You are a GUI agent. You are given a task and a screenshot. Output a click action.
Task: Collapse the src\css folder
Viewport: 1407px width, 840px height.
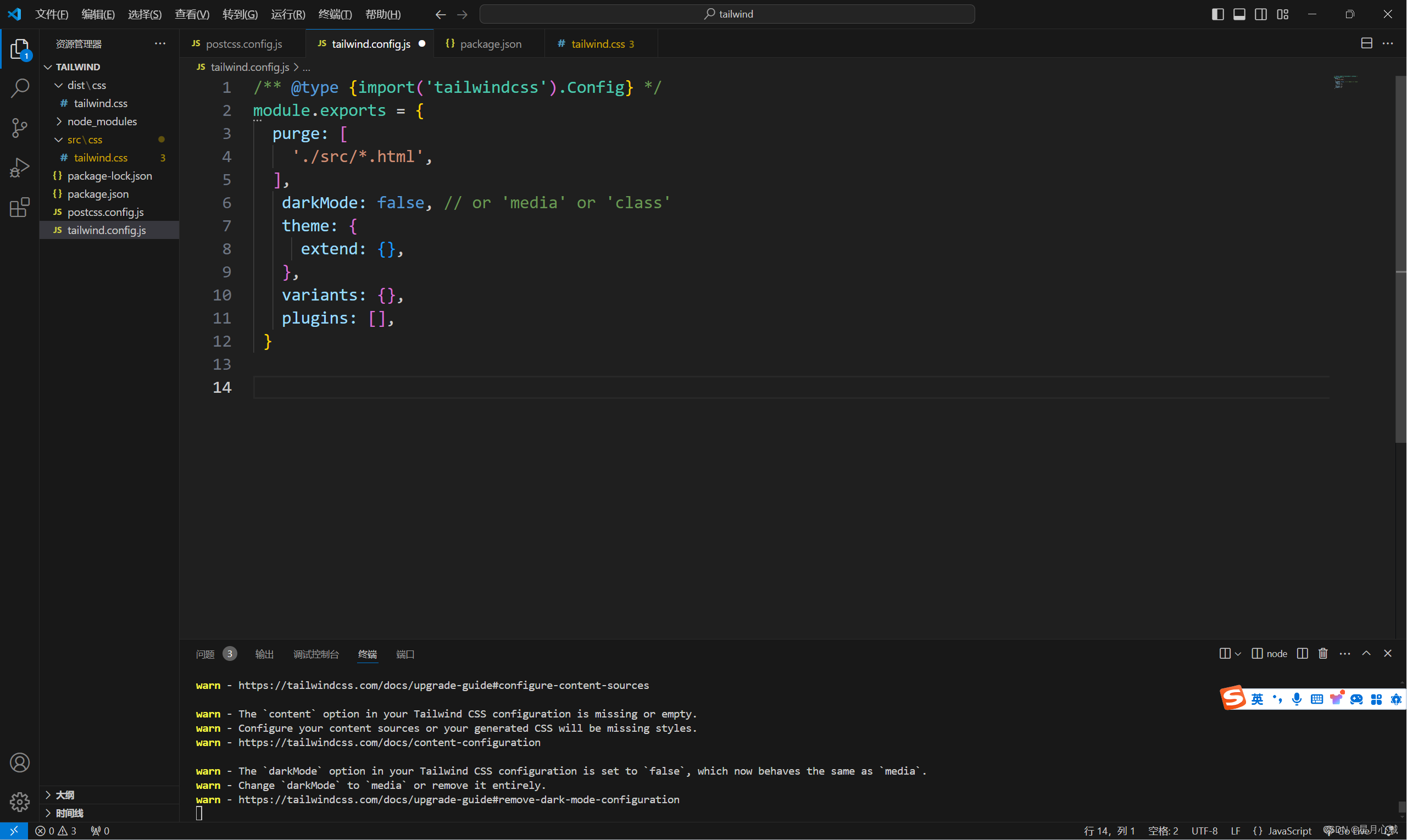[85, 139]
